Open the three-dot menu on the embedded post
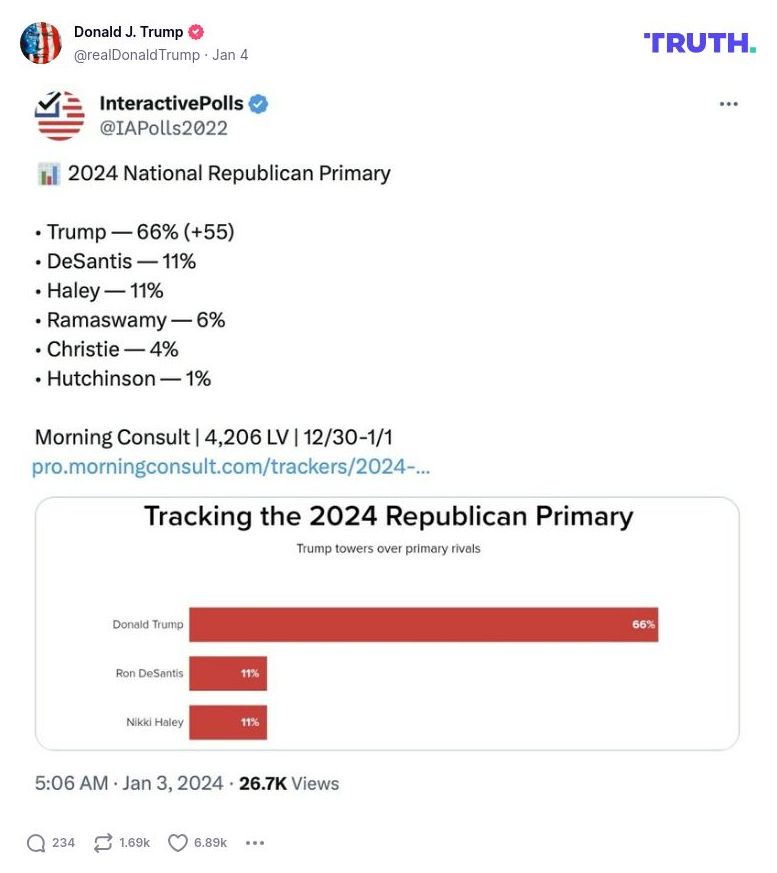Screen dimensions: 777x873 click(x=729, y=103)
